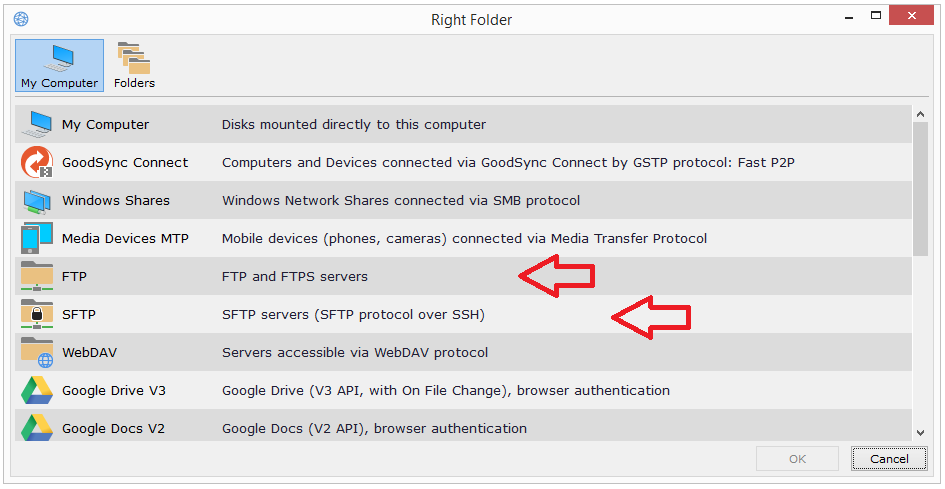Open the Folders toolbar tab

click(x=134, y=66)
